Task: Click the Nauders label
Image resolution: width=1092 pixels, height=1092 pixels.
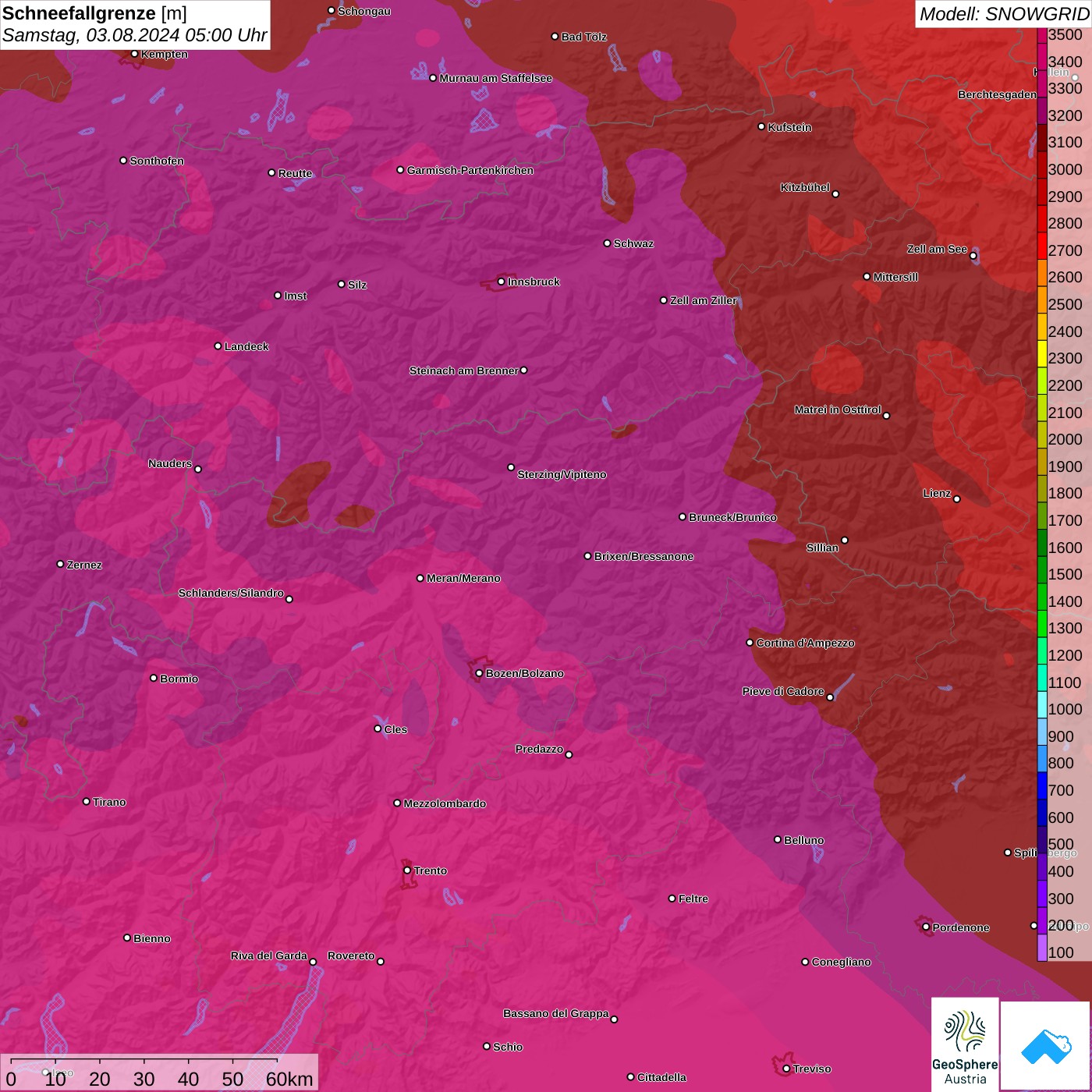Action: point(169,463)
